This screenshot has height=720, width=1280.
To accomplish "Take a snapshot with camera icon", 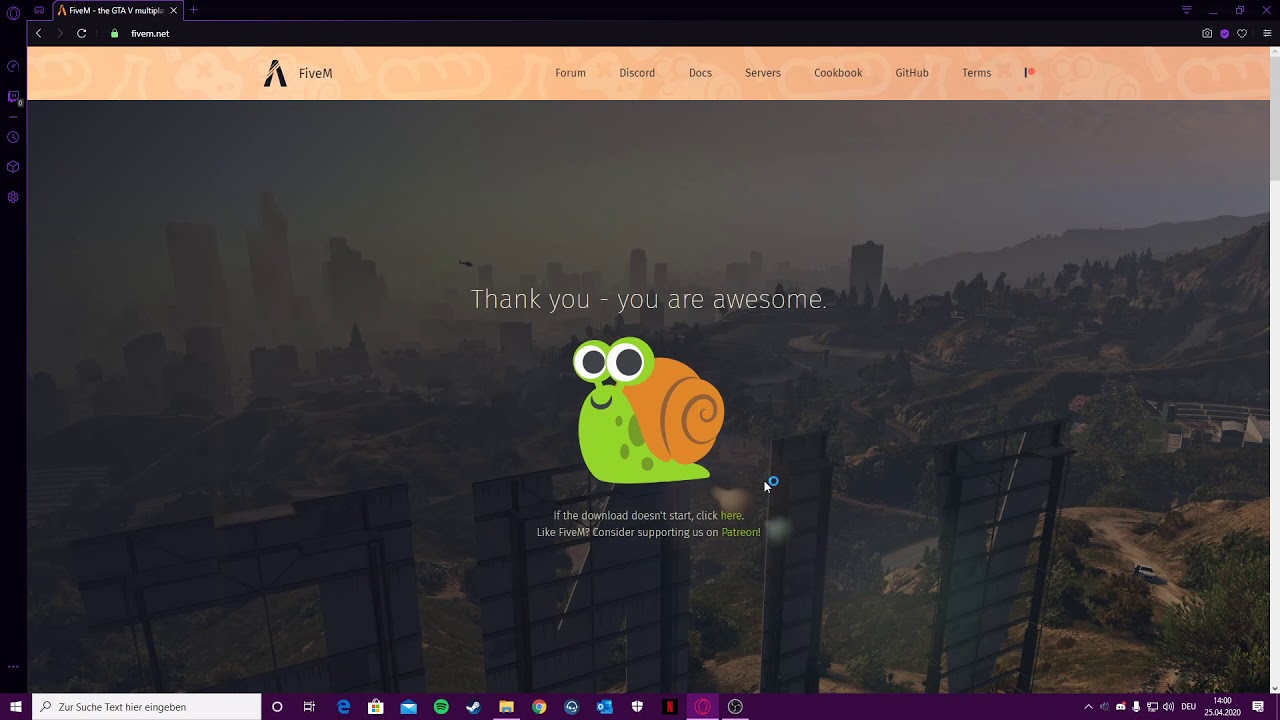I will click(1207, 33).
